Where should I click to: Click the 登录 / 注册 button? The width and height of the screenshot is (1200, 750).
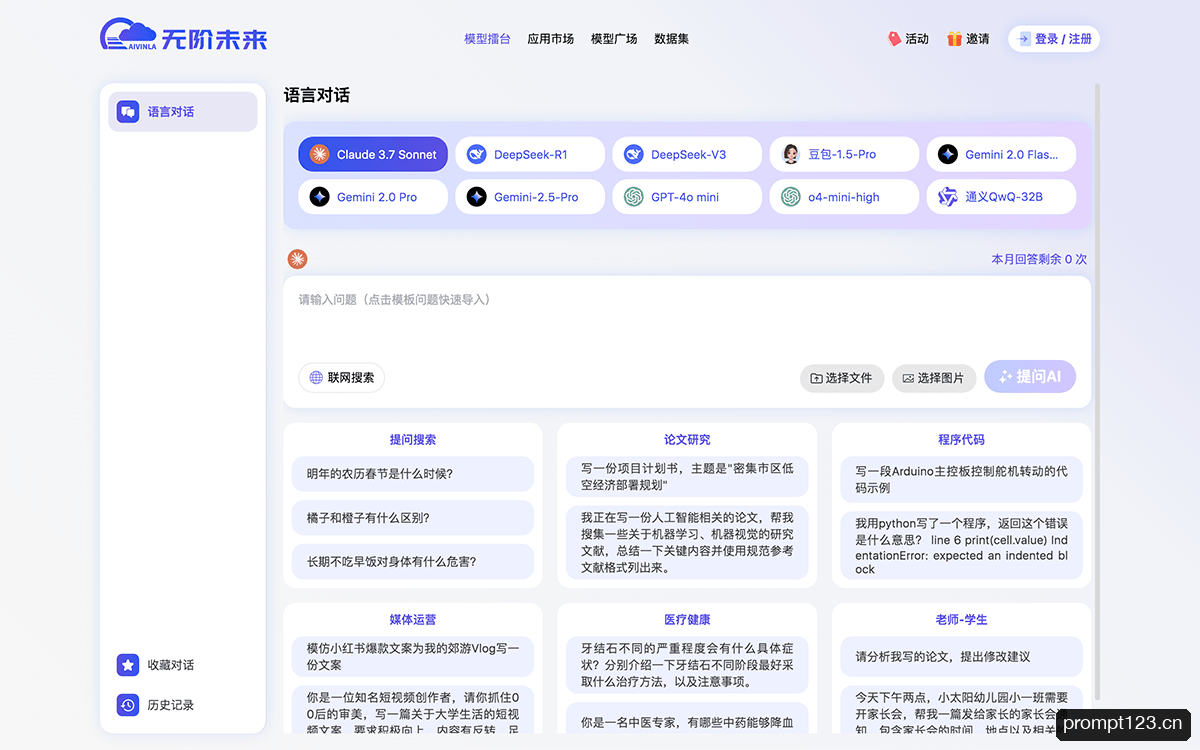pyautogui.click(x=1054, y=39)
